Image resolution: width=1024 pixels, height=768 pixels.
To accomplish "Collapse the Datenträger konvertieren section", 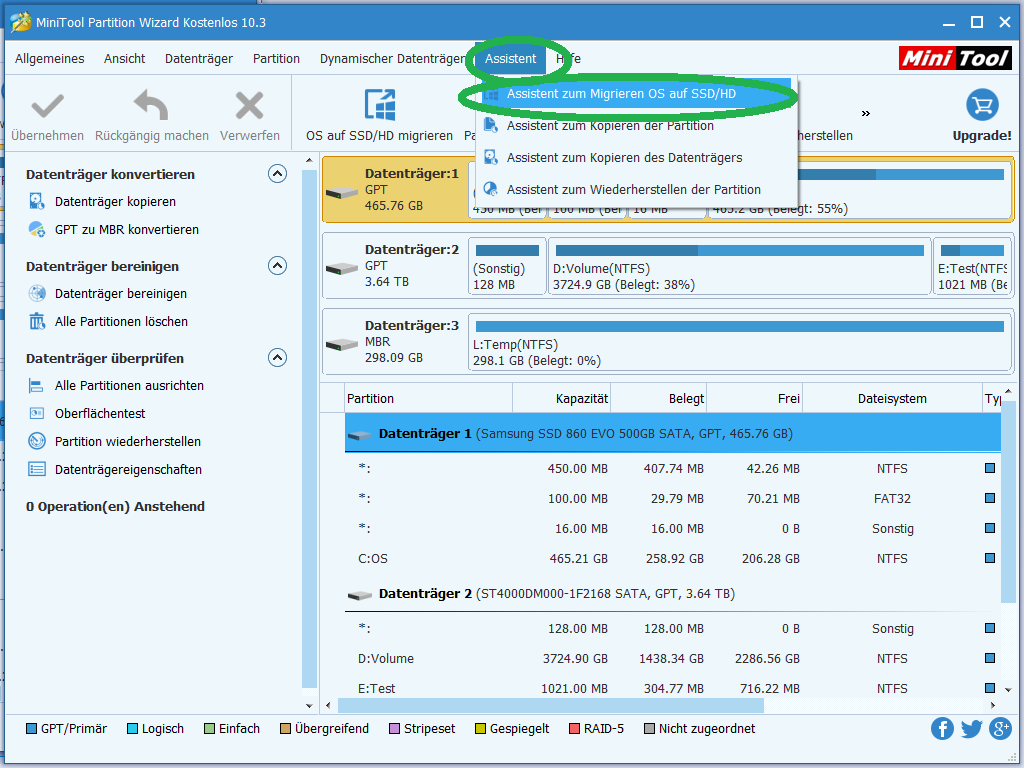I will [277, 174].
